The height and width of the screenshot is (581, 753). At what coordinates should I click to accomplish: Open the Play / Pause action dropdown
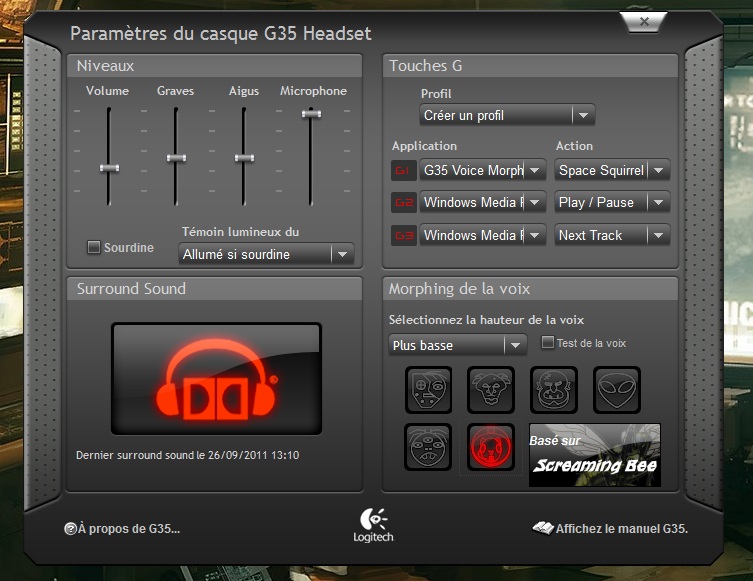tap(612, 203)
